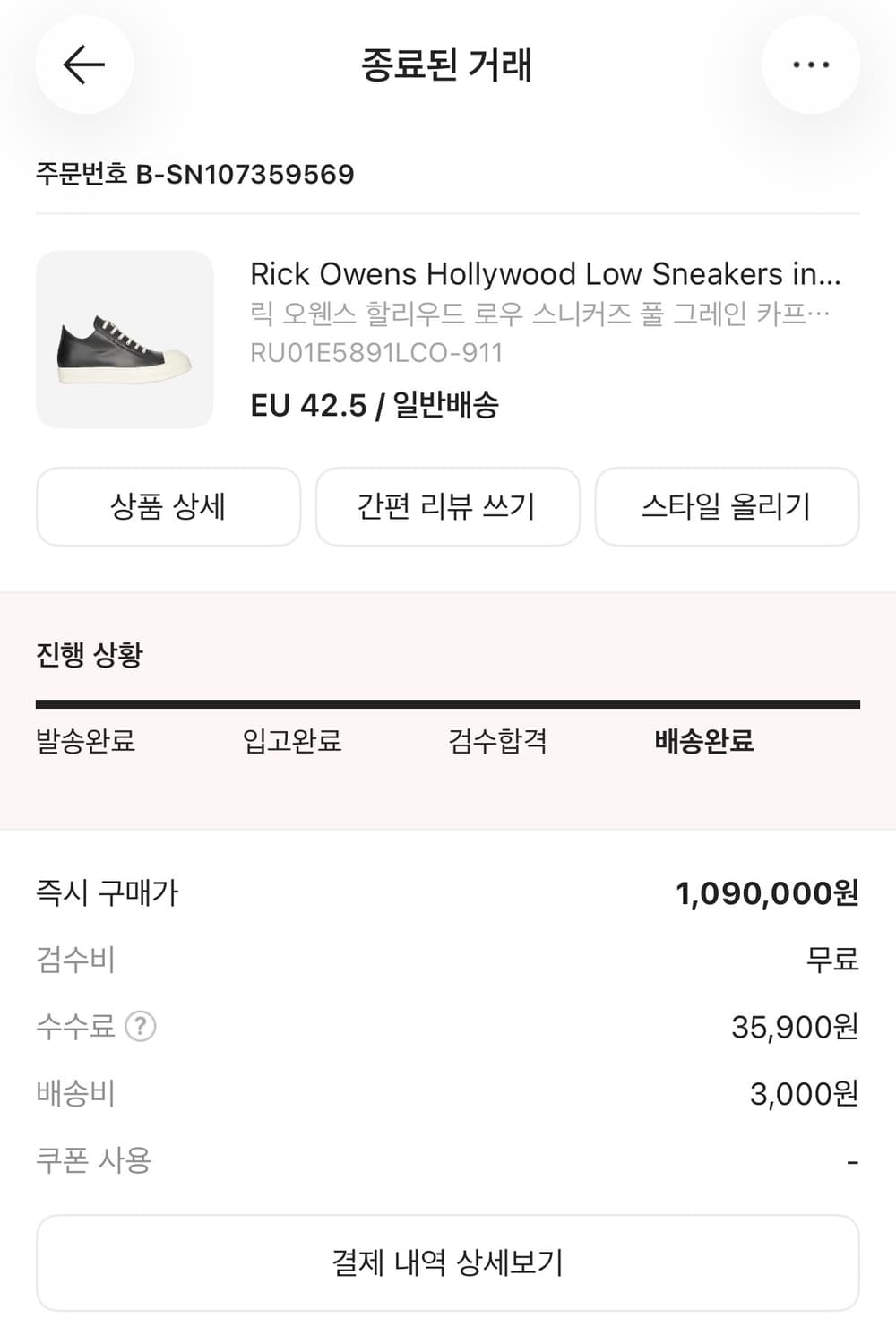Image resolution: width=896 pixels, height=1344 pixels.
Task: Tap the 상품 상세 button
Action: pos(168,506)
